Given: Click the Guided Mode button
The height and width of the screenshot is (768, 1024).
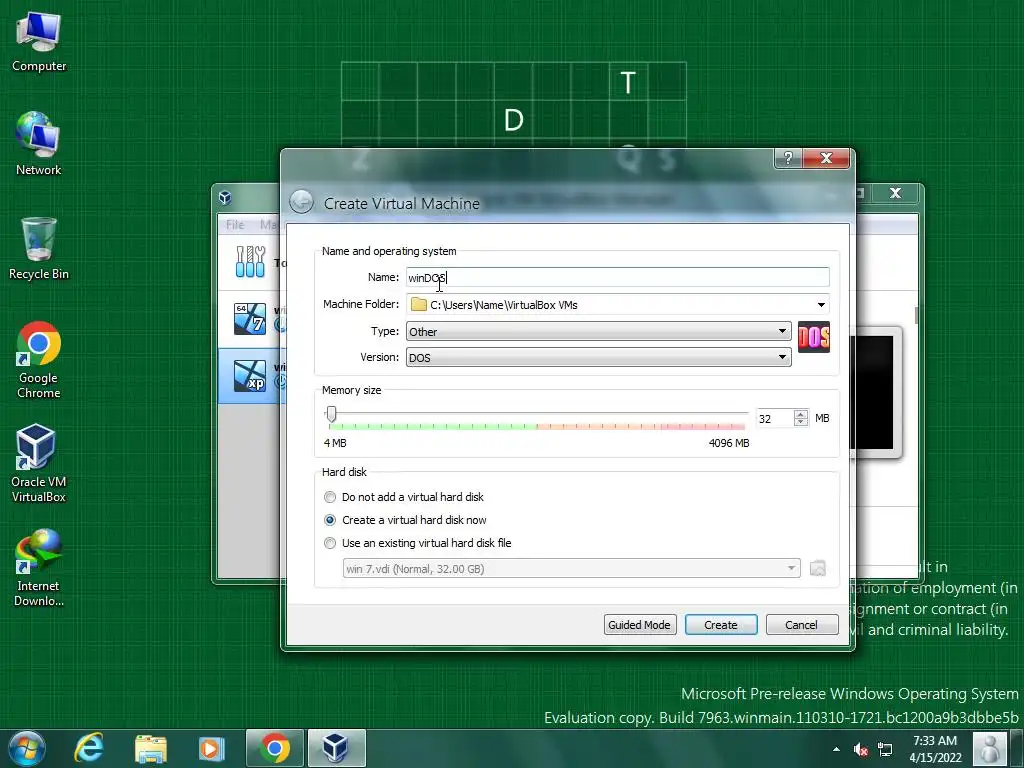Looking at the screenshot, I should pyautogui.click(x=640, y=625).
